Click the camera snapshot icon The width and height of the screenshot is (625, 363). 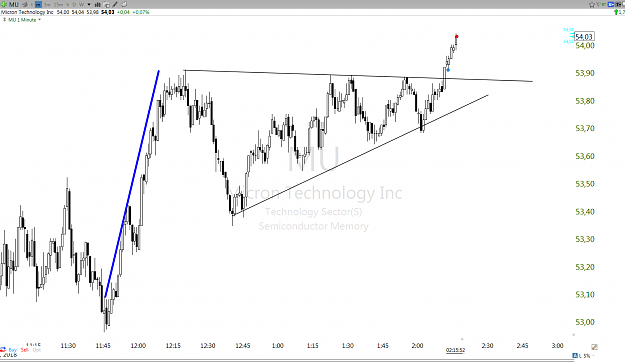(106, 5)
